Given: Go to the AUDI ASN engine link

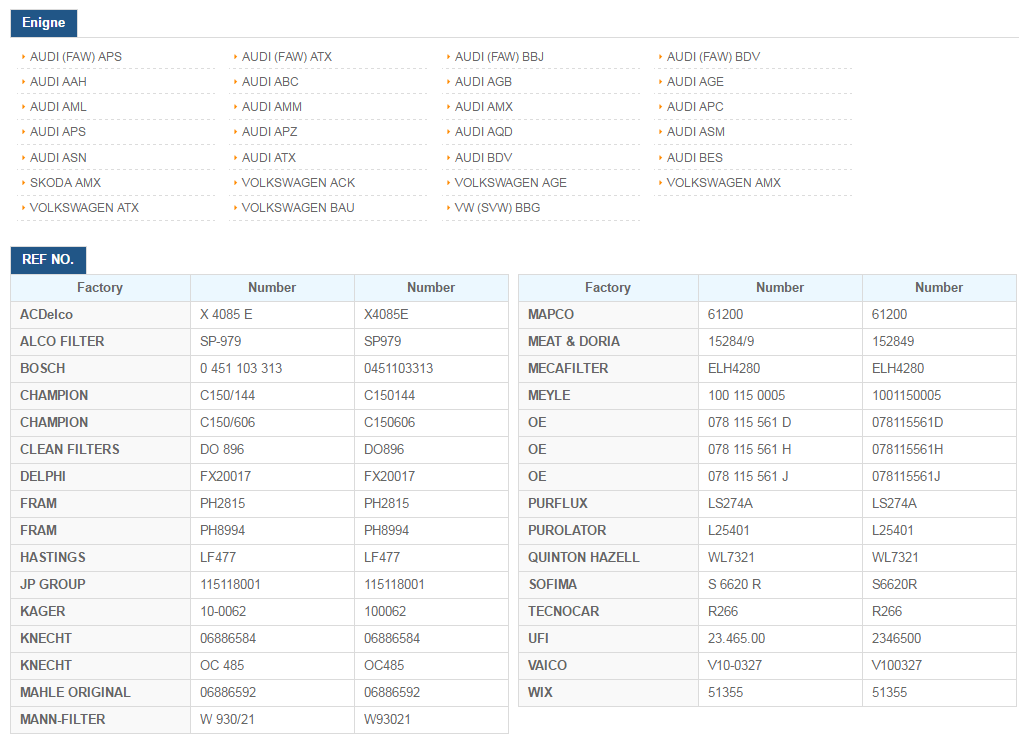Looking at the screenshot, I should (x=58, y=157).
